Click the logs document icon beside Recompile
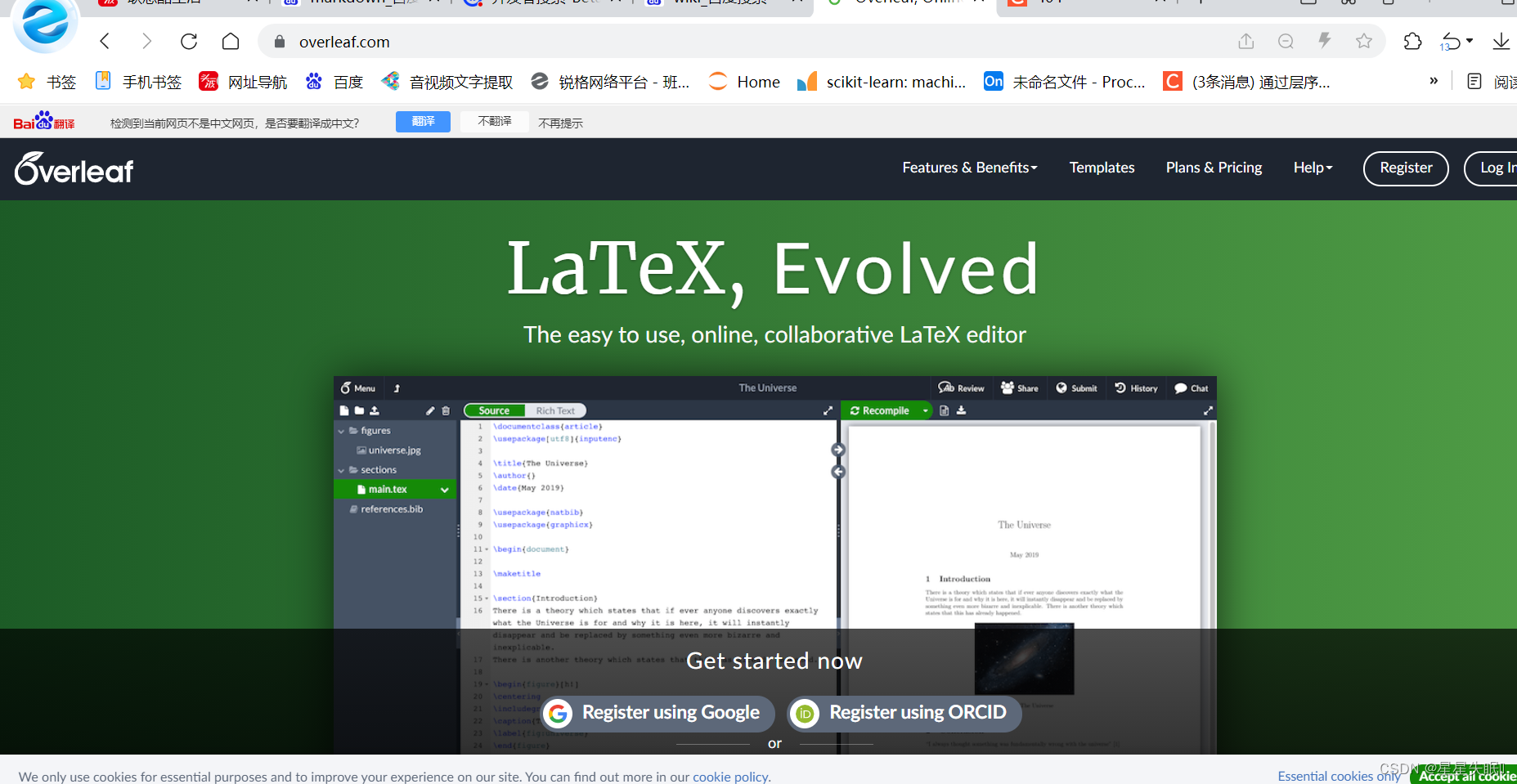This screenshot has width=1517, height=784. pos(945,410)
